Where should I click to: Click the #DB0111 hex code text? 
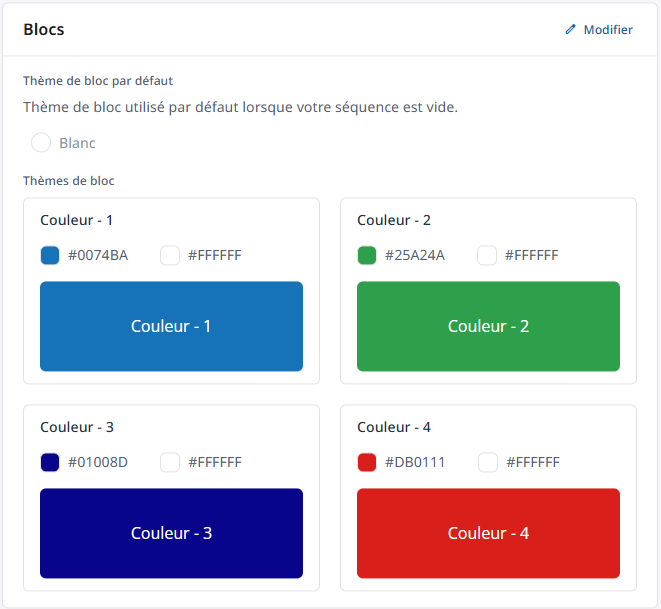pyautogui.click(x=415, y=462)
